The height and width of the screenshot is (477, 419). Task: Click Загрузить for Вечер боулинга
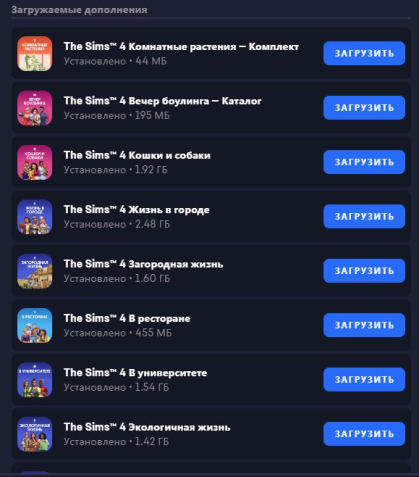tap(364, 108)
